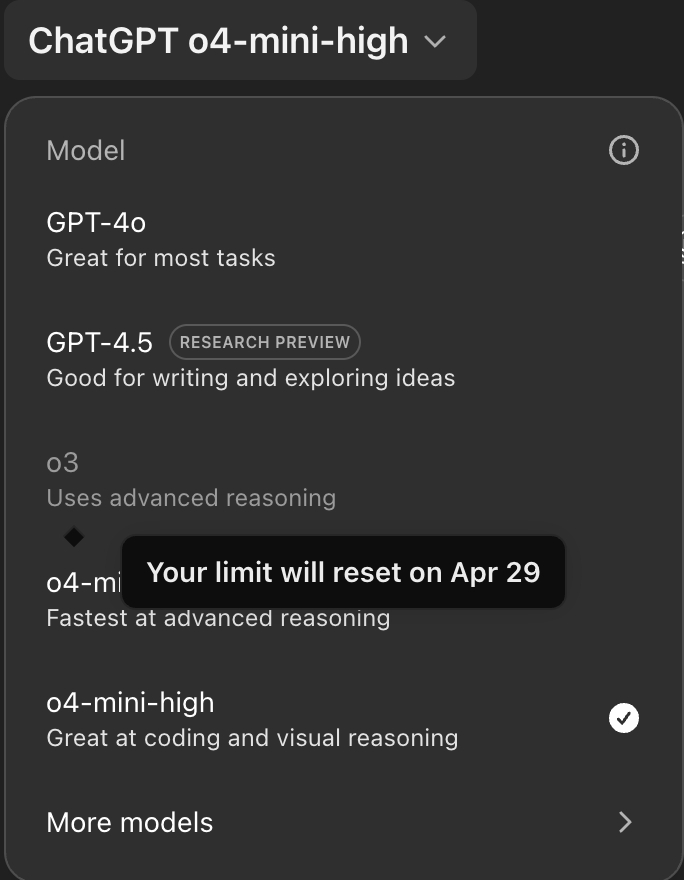Screen dimensions: 684x880
Task: Switch to the o4-mini model
Action: tap(82, 583)
